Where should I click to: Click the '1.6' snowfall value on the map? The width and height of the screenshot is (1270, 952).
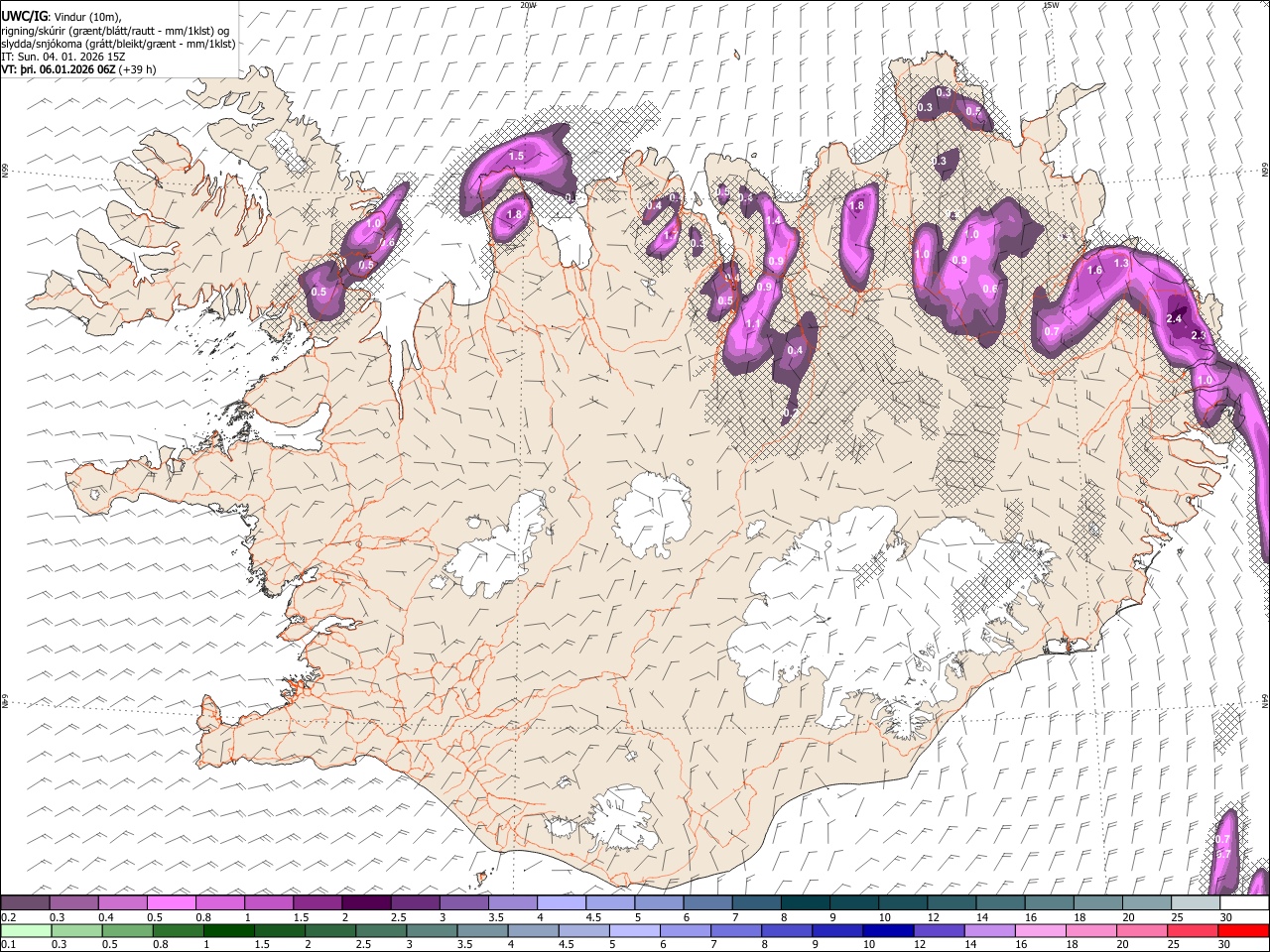1095,270
